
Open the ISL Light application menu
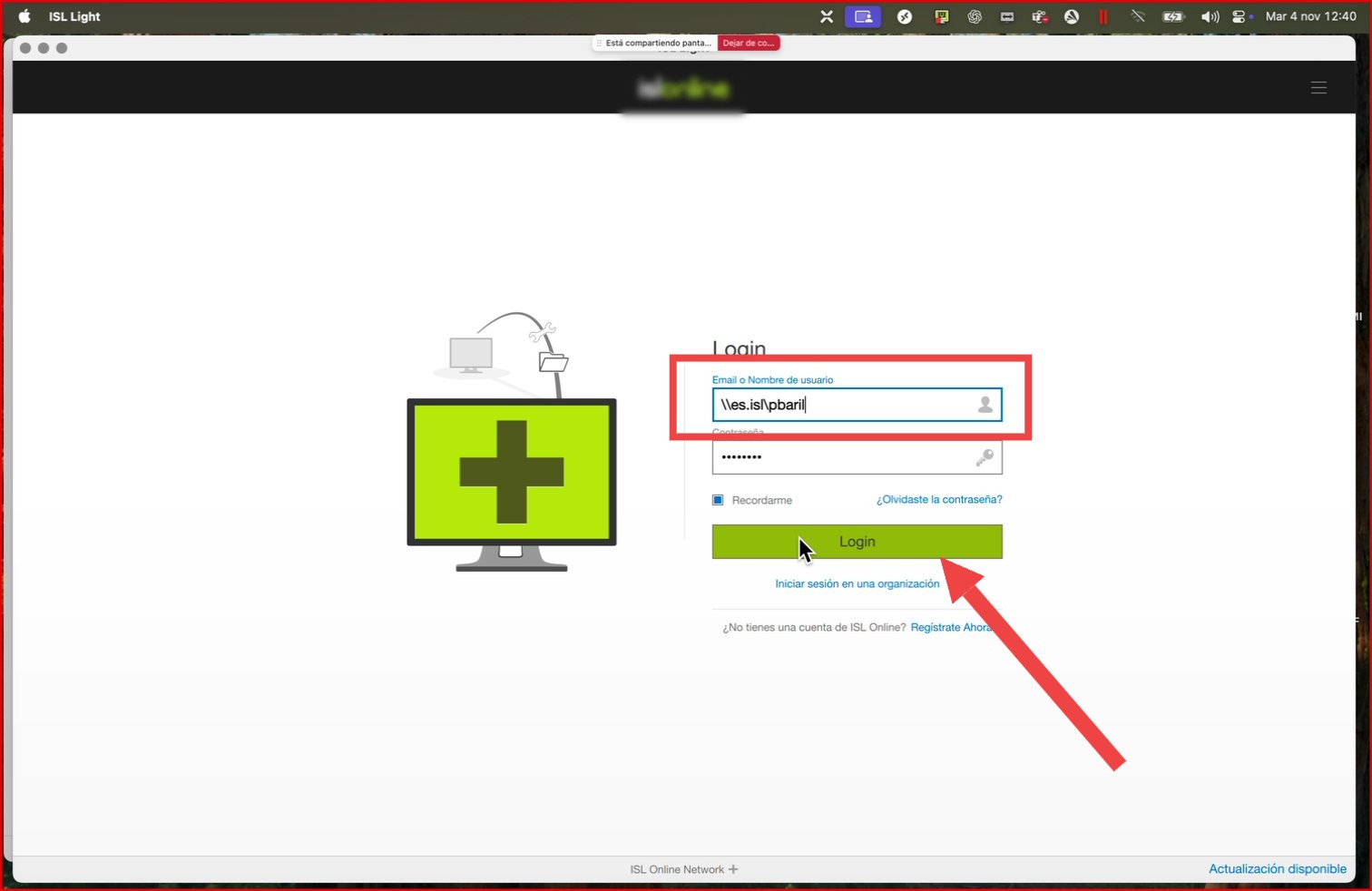click(74, 16)
